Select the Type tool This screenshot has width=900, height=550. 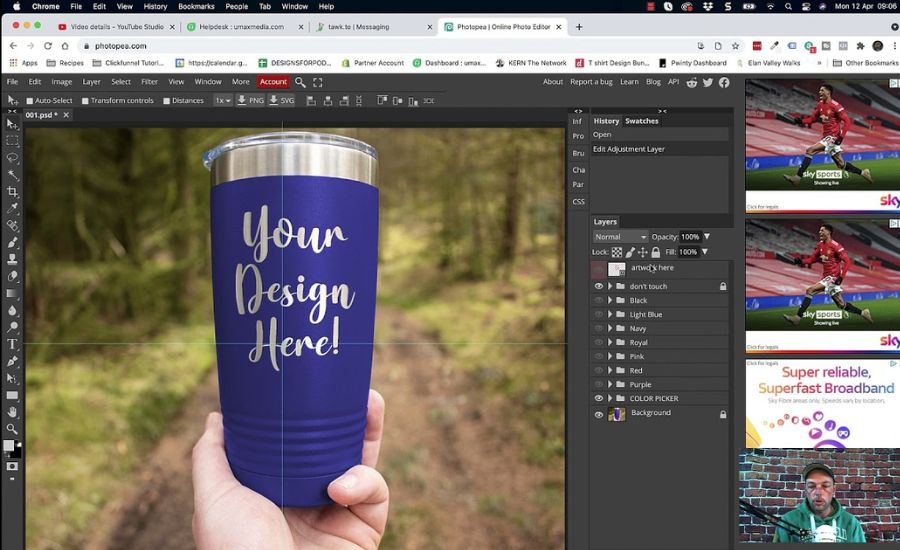pos(12,344)
